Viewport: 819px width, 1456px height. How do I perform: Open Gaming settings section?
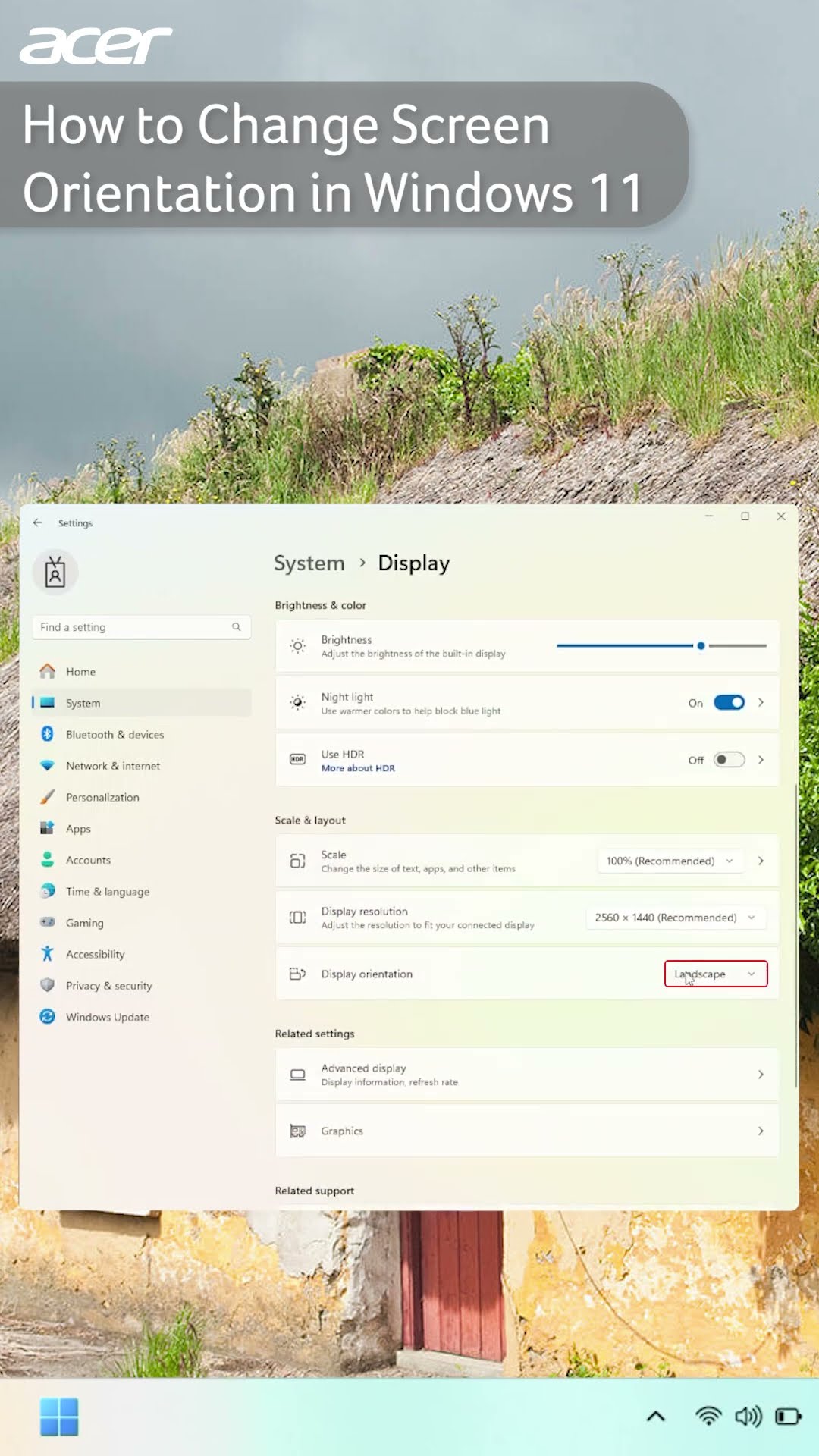(142, 922)
